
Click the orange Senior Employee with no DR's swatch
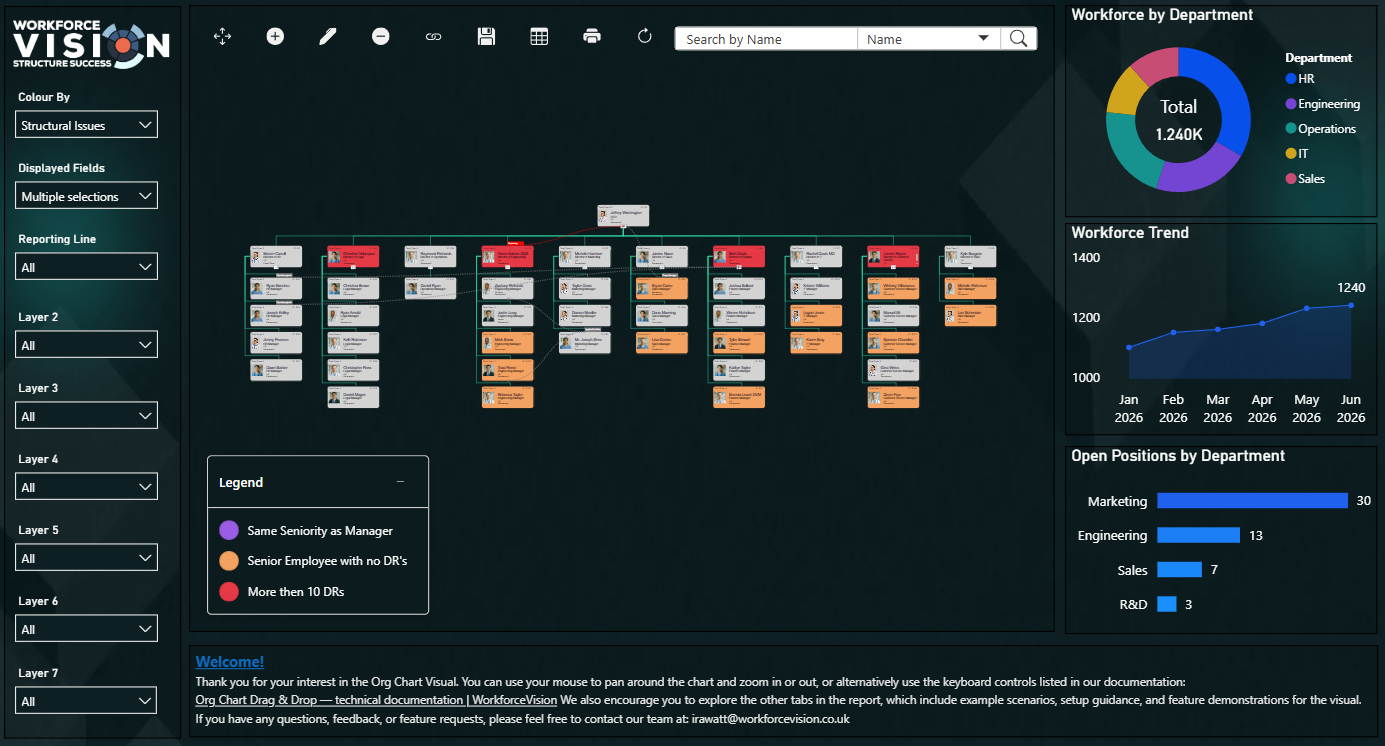pos(229,561)
